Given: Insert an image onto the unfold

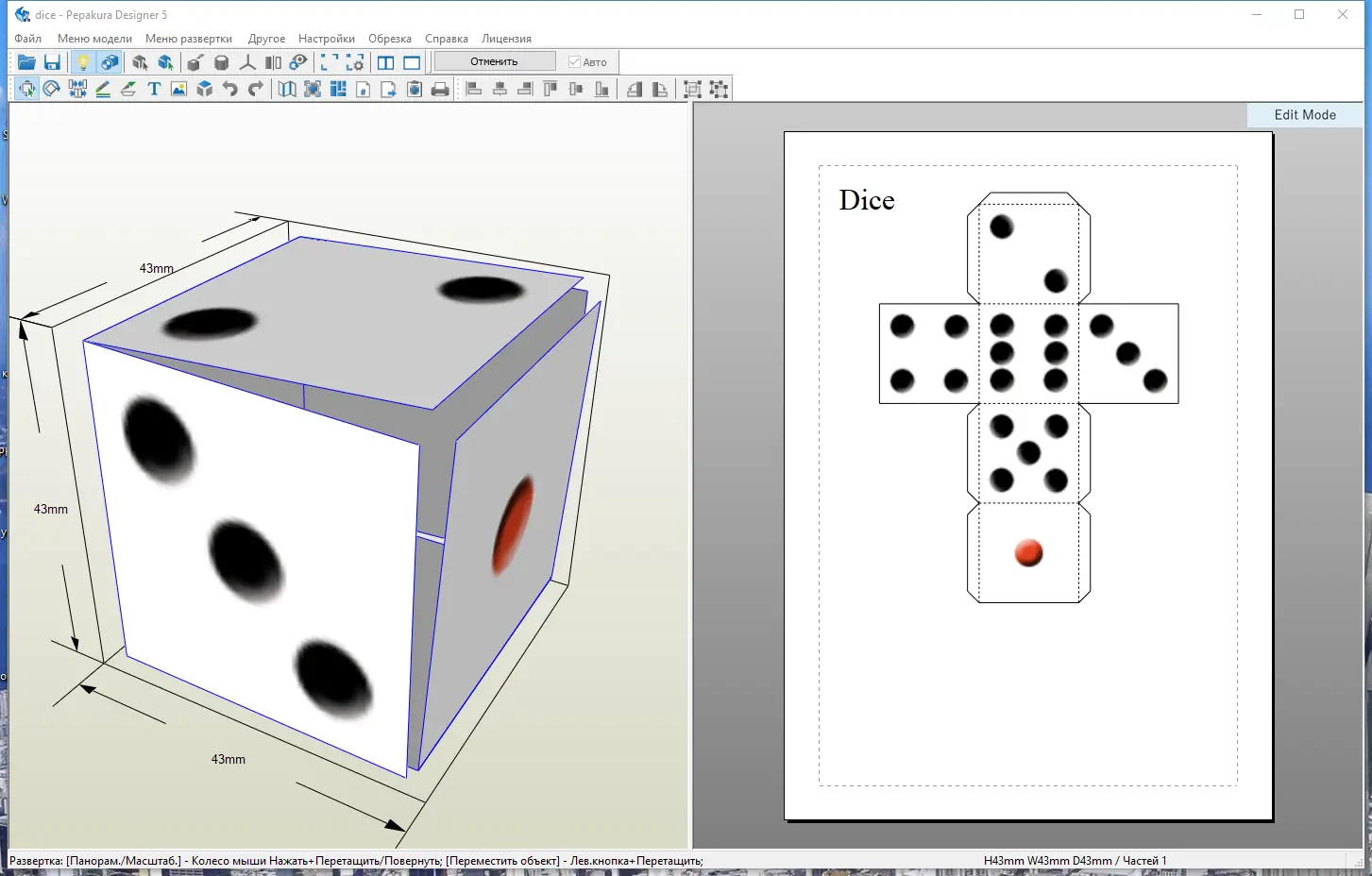Looking at the screenshot, I should click(x=178, y=89).
